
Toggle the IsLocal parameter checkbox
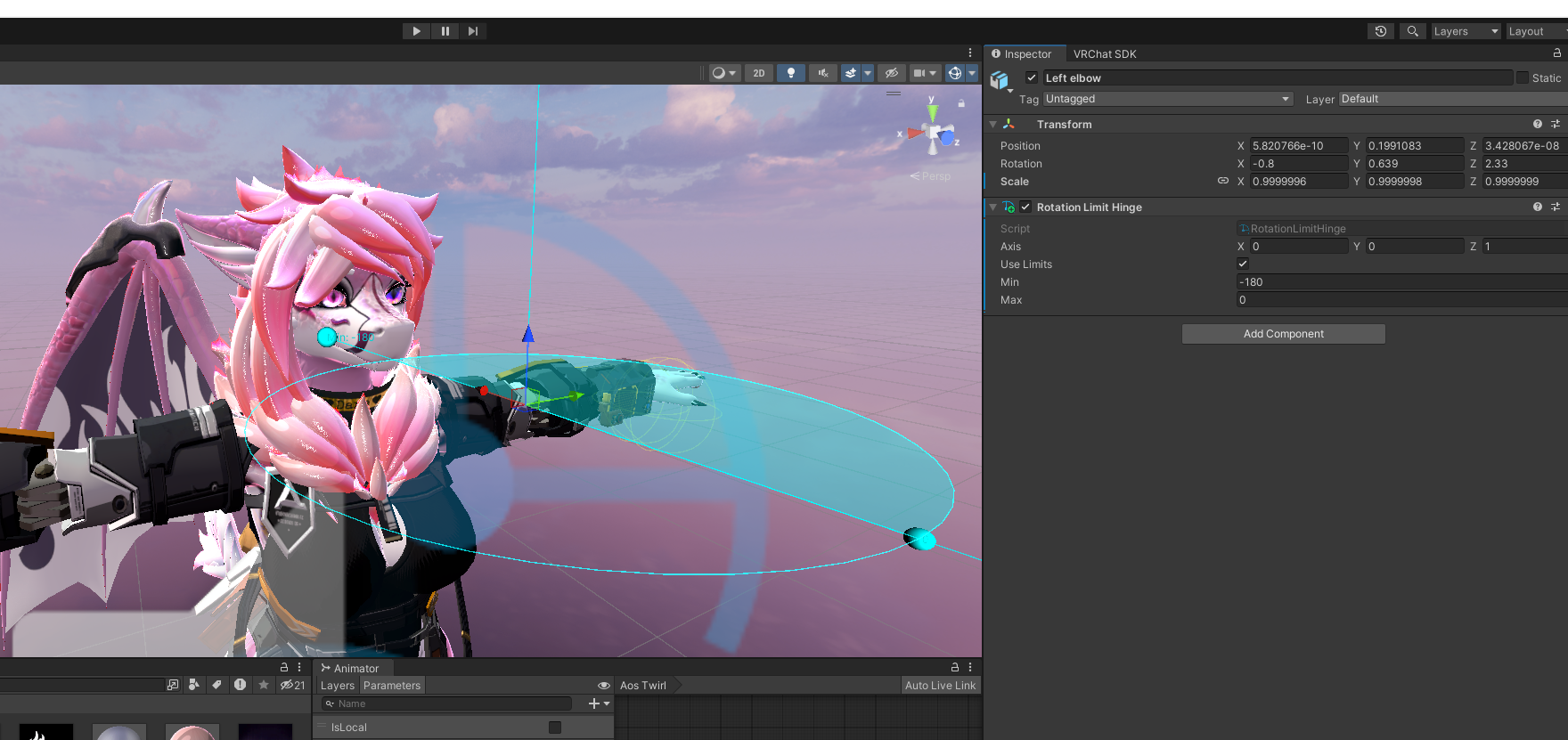[x=555, y=728]
